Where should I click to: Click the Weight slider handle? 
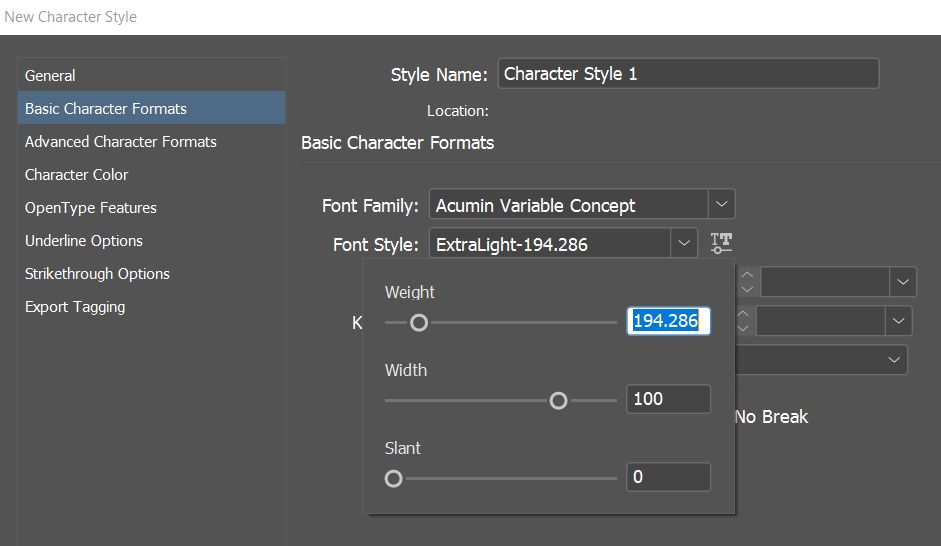coord(419,322)
